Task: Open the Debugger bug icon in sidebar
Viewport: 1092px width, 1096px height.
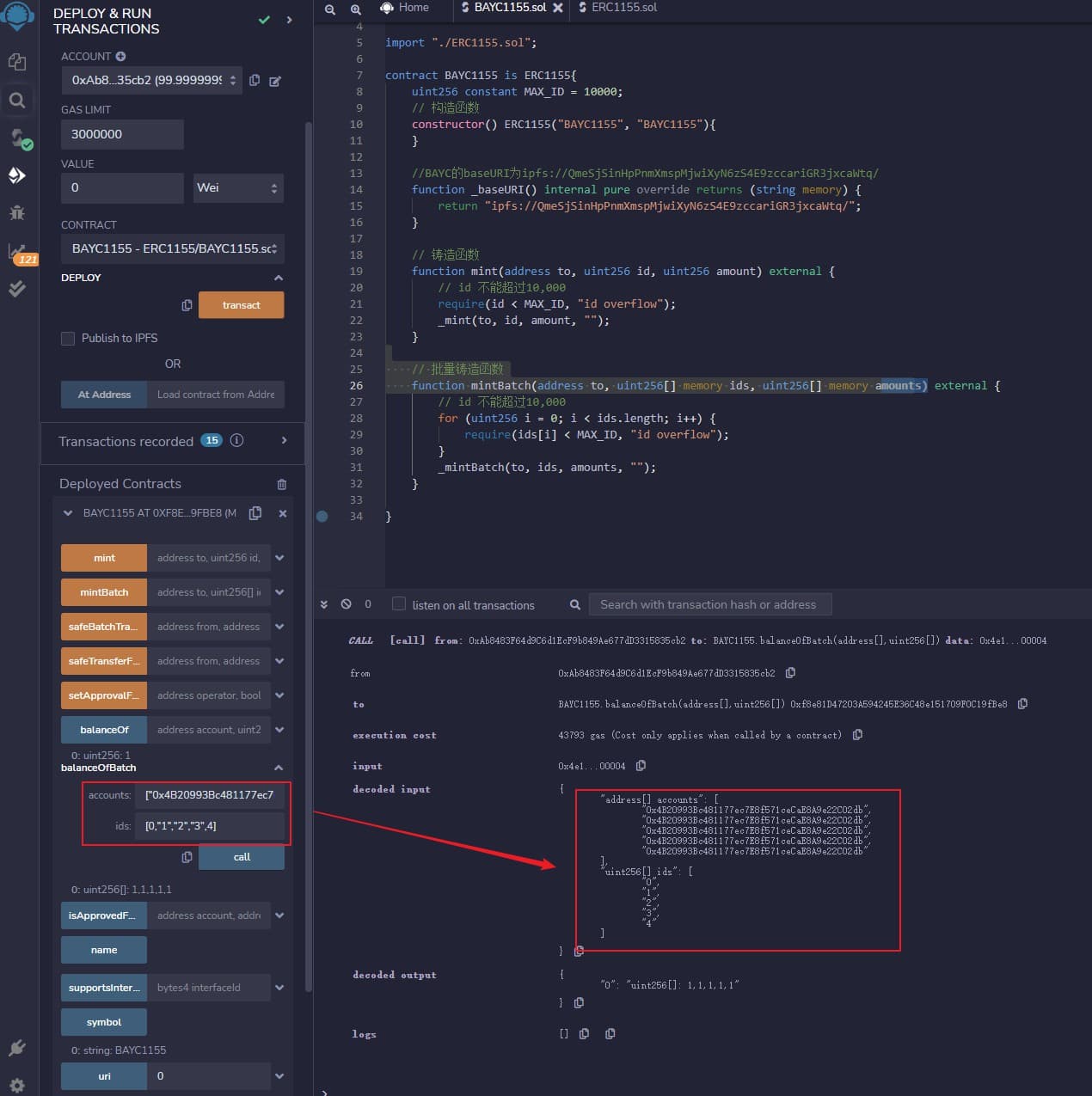Action: [x=17, y=212]
